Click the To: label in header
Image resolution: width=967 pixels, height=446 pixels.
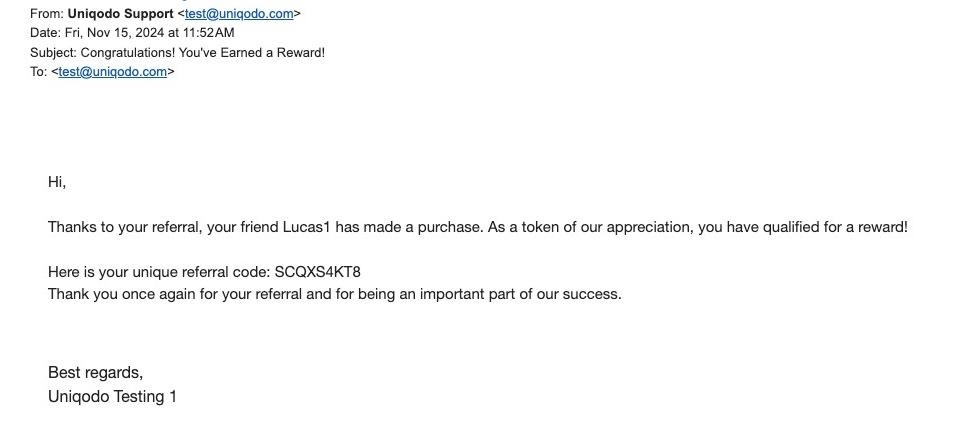(x=38, y=72)
